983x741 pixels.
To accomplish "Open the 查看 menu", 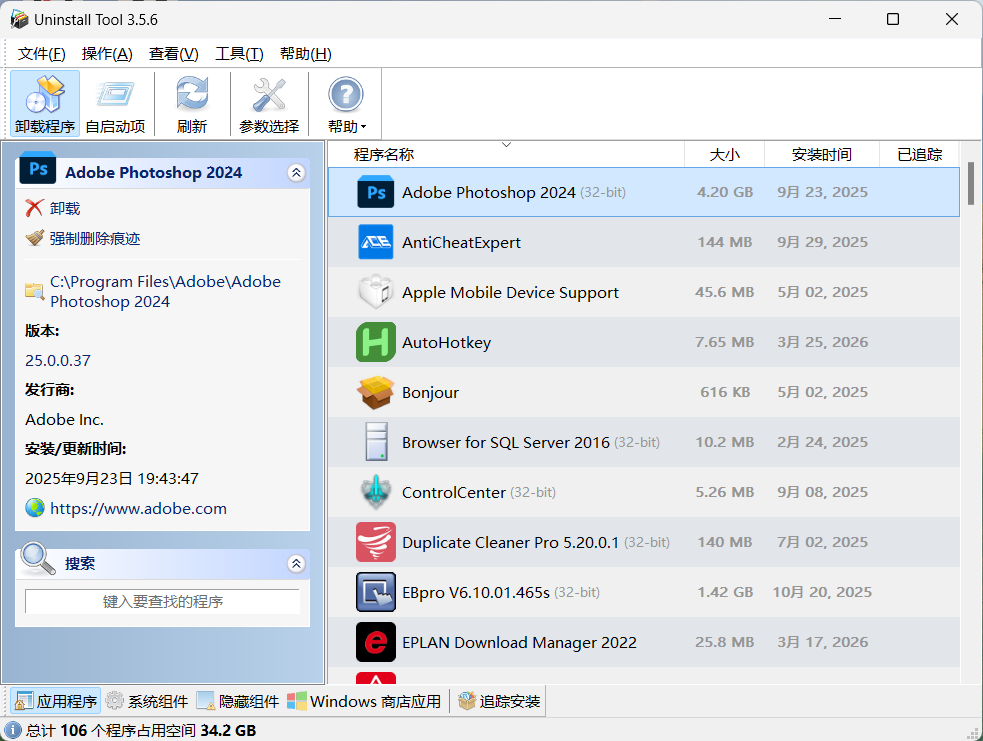I will point(172,53).
